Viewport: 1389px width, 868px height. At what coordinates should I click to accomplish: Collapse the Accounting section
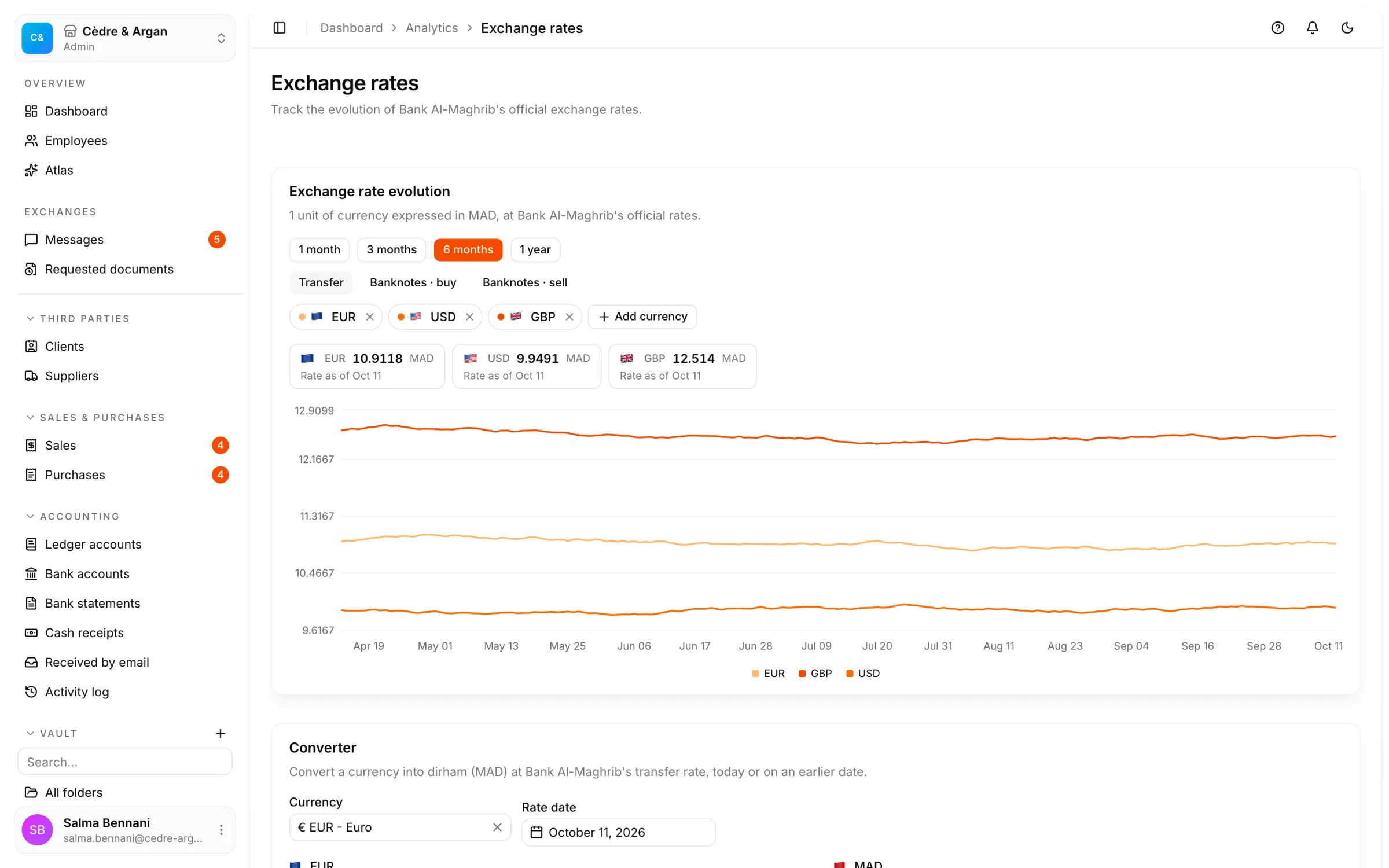point(73,516)
